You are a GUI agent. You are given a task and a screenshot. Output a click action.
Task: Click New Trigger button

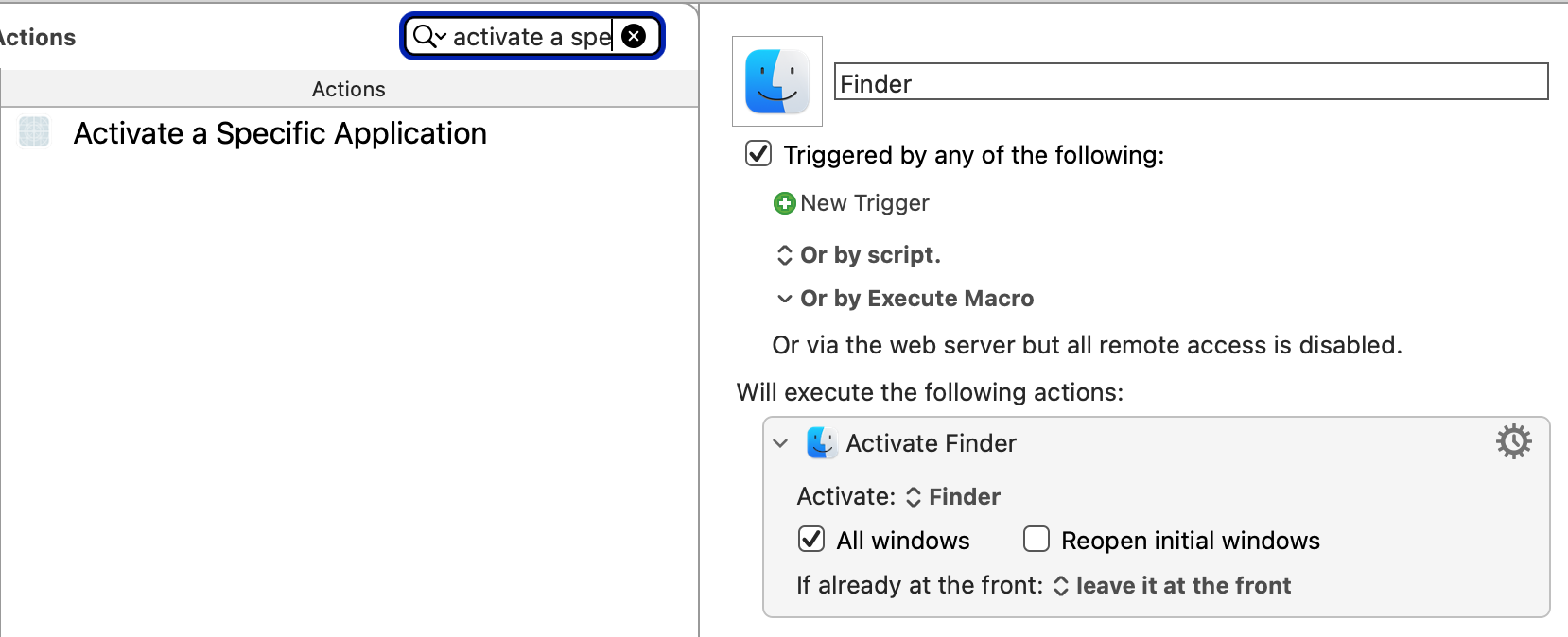tap(851, 203)
